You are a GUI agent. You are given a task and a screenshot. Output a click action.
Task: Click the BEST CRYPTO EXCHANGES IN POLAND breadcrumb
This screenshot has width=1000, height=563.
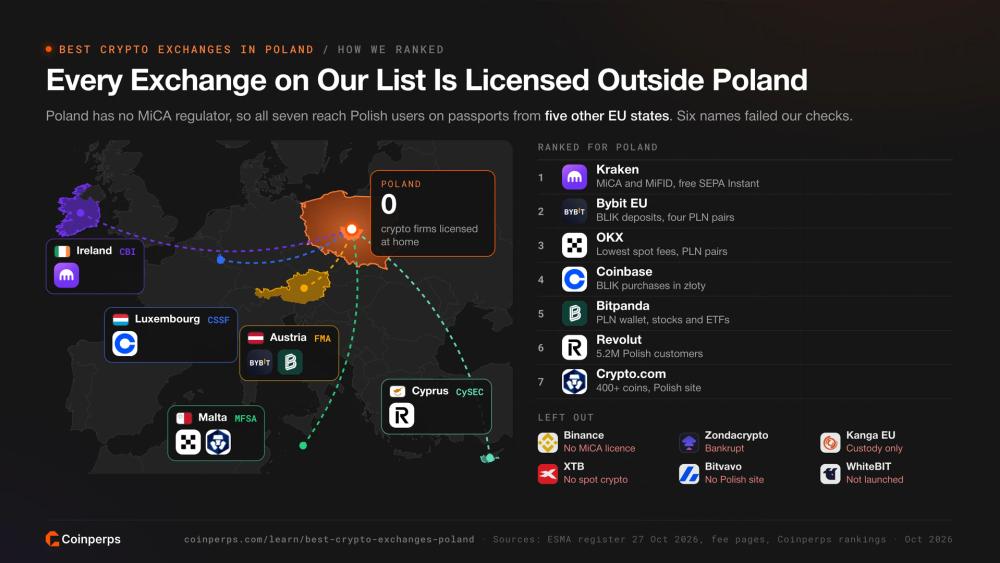coord(186,50)
